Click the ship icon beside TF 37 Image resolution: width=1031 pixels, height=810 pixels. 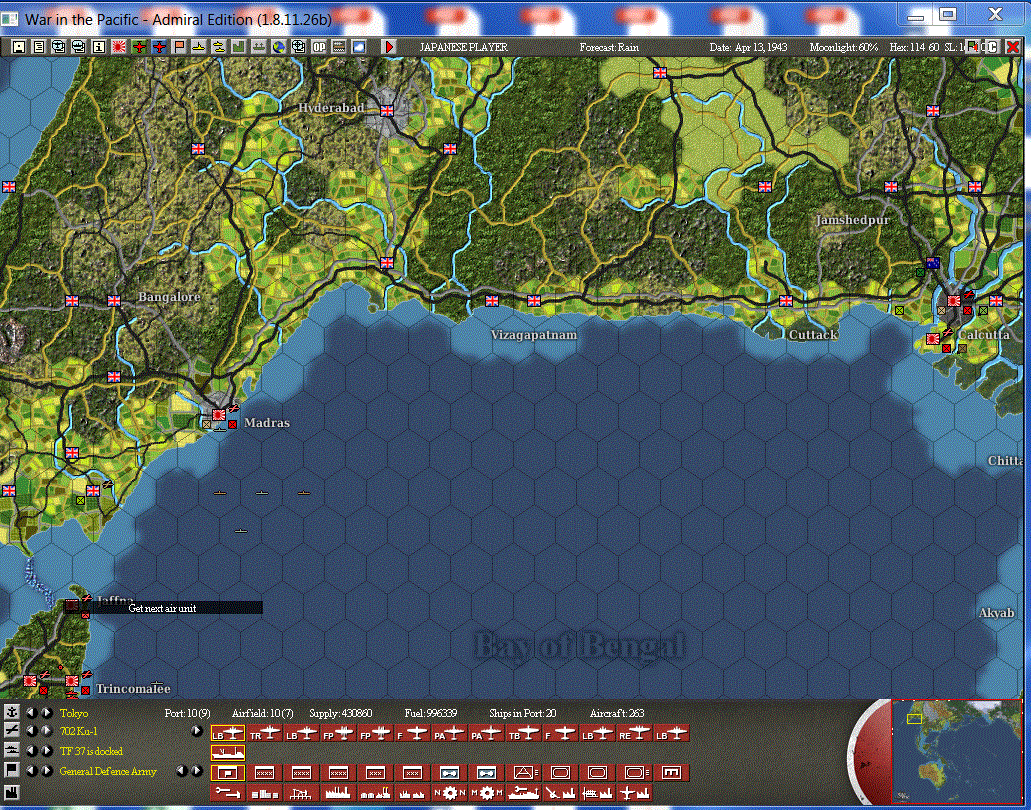coord(11,750)
